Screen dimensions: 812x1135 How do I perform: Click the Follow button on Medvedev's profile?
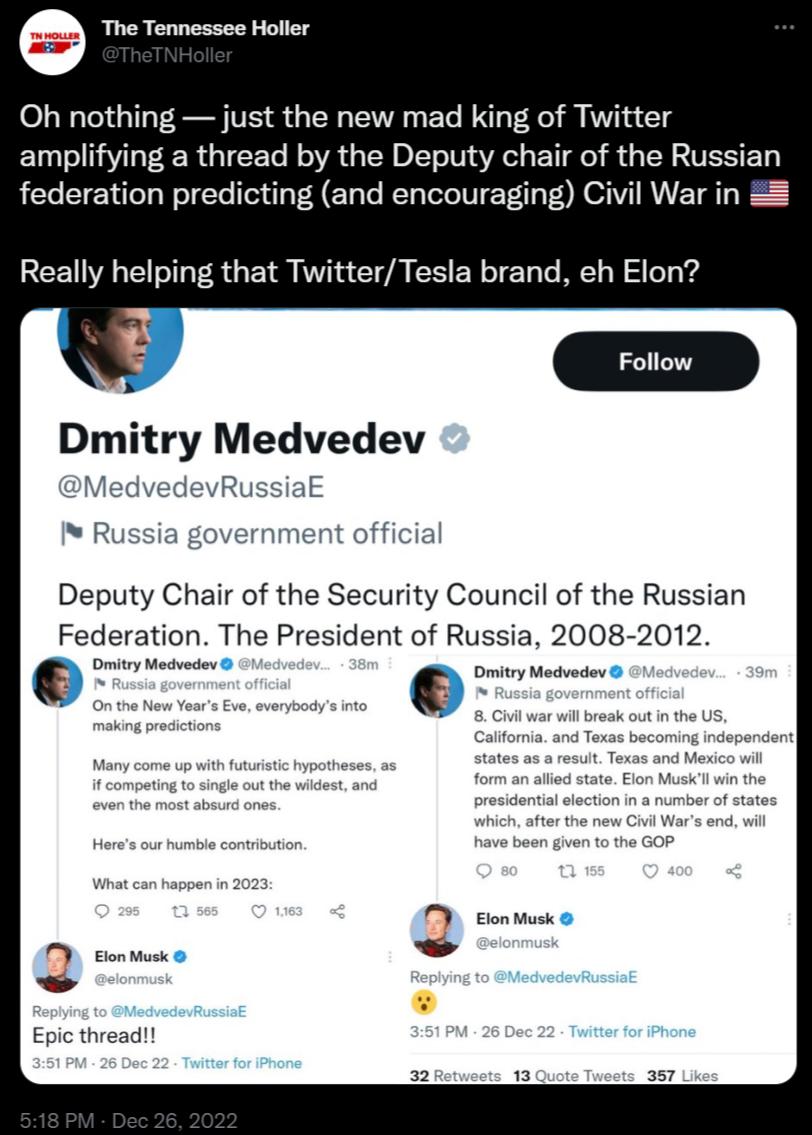coord(655,361)
